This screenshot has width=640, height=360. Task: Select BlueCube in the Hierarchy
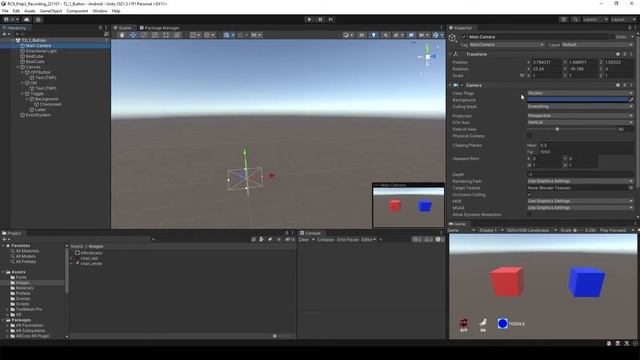pyautogui.click(x=35, y=62)
